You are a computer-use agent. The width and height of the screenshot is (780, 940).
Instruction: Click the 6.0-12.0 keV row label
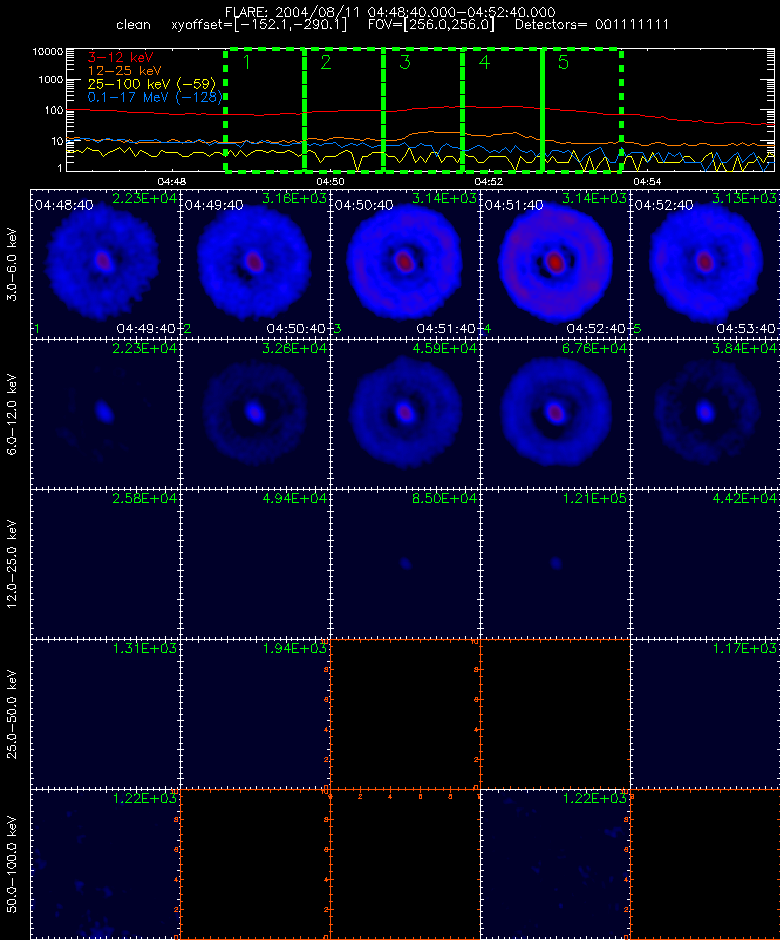click(x=12, y=414)
